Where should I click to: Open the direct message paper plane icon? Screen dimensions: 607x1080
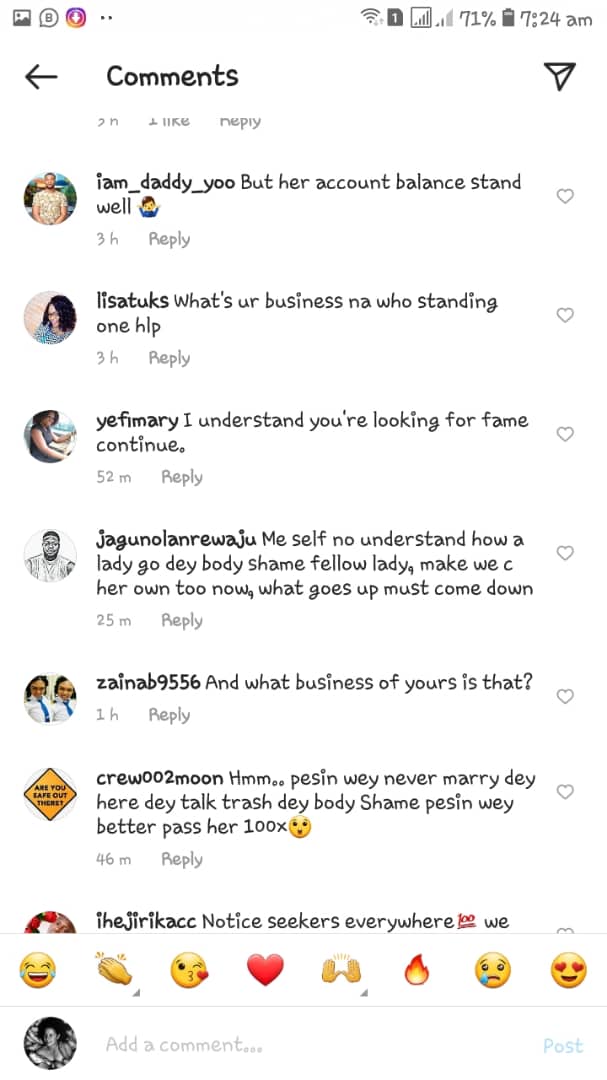(x=560, y=77)
